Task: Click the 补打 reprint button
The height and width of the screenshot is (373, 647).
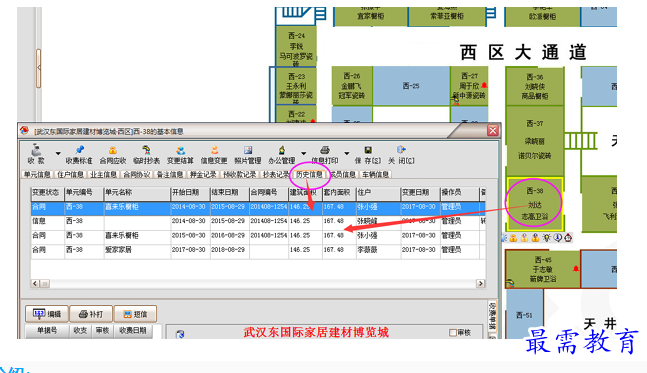Action: pyautogui.click(x=91, y=314)
